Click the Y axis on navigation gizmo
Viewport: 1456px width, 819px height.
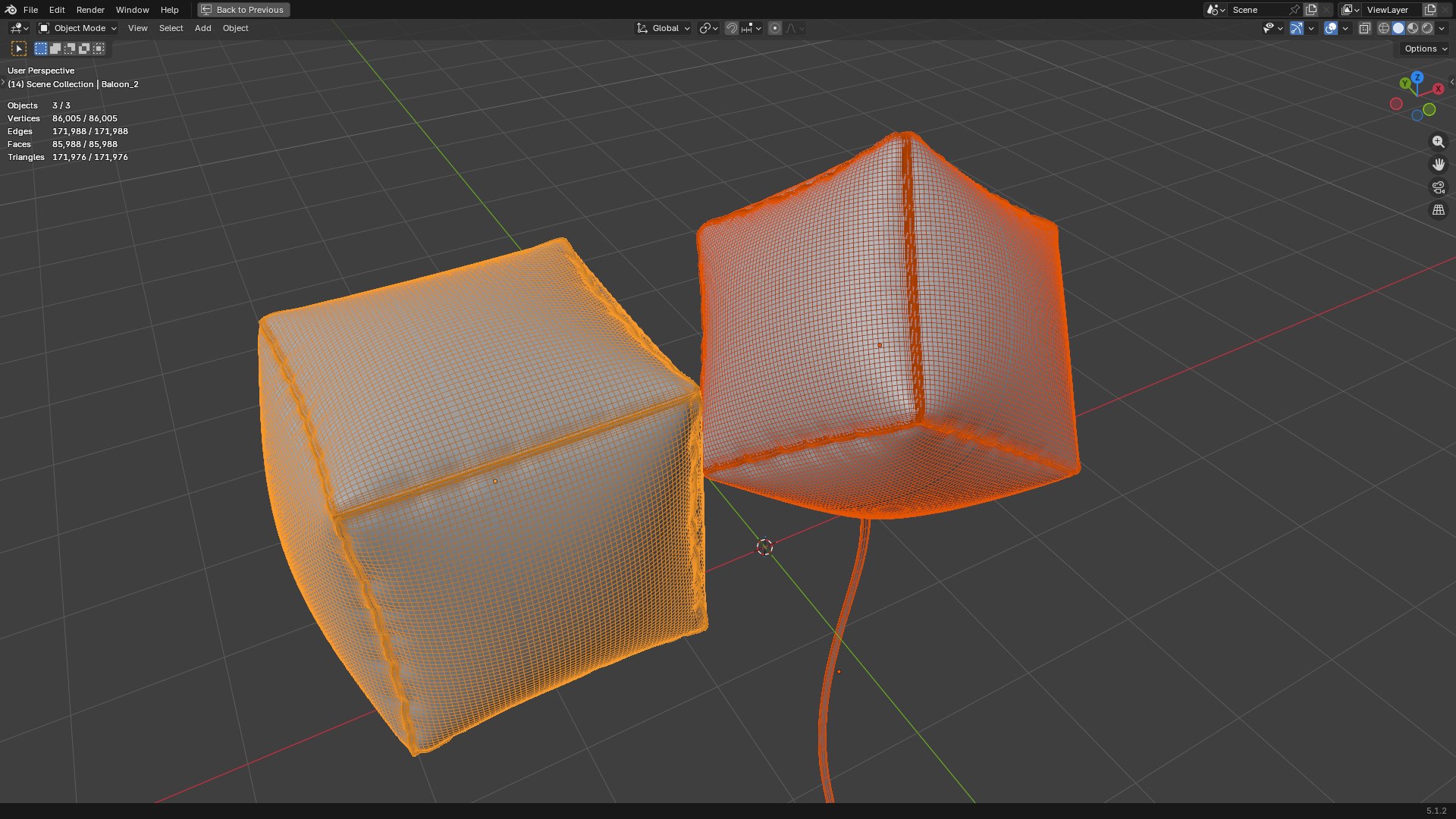(1405, 83)
